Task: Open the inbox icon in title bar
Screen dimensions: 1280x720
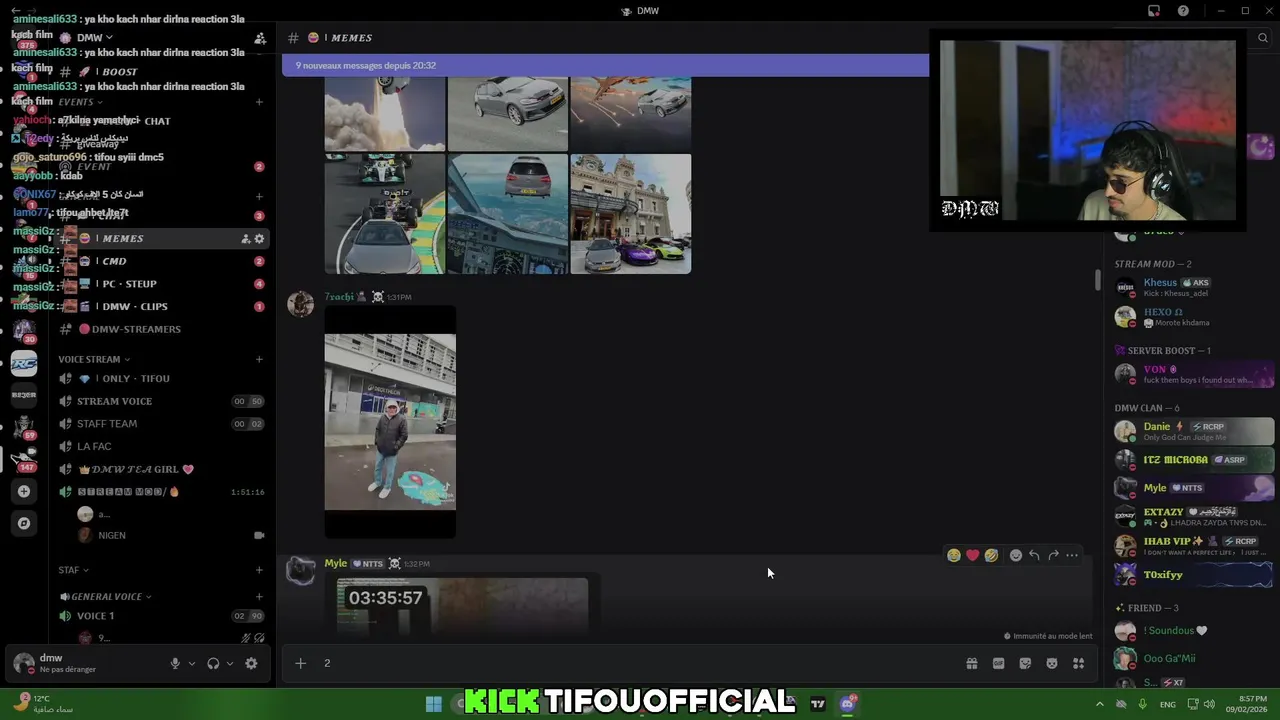Action: 1154,11
